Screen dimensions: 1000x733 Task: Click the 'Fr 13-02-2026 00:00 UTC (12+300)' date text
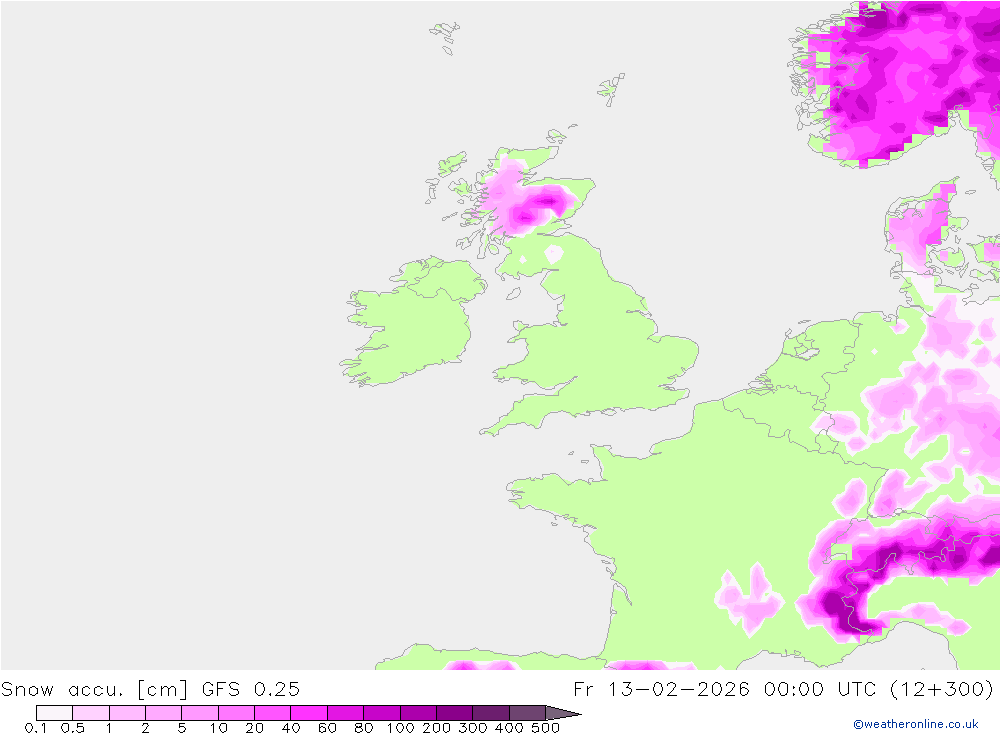click(x=783, y=689)
